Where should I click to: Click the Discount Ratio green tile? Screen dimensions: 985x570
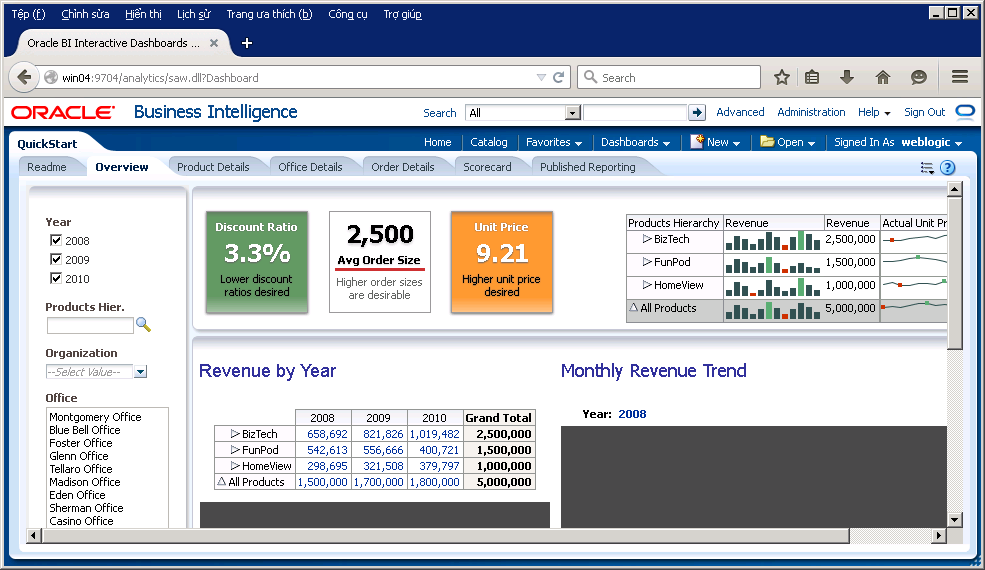pyautogui.click(x=256, y=261)
